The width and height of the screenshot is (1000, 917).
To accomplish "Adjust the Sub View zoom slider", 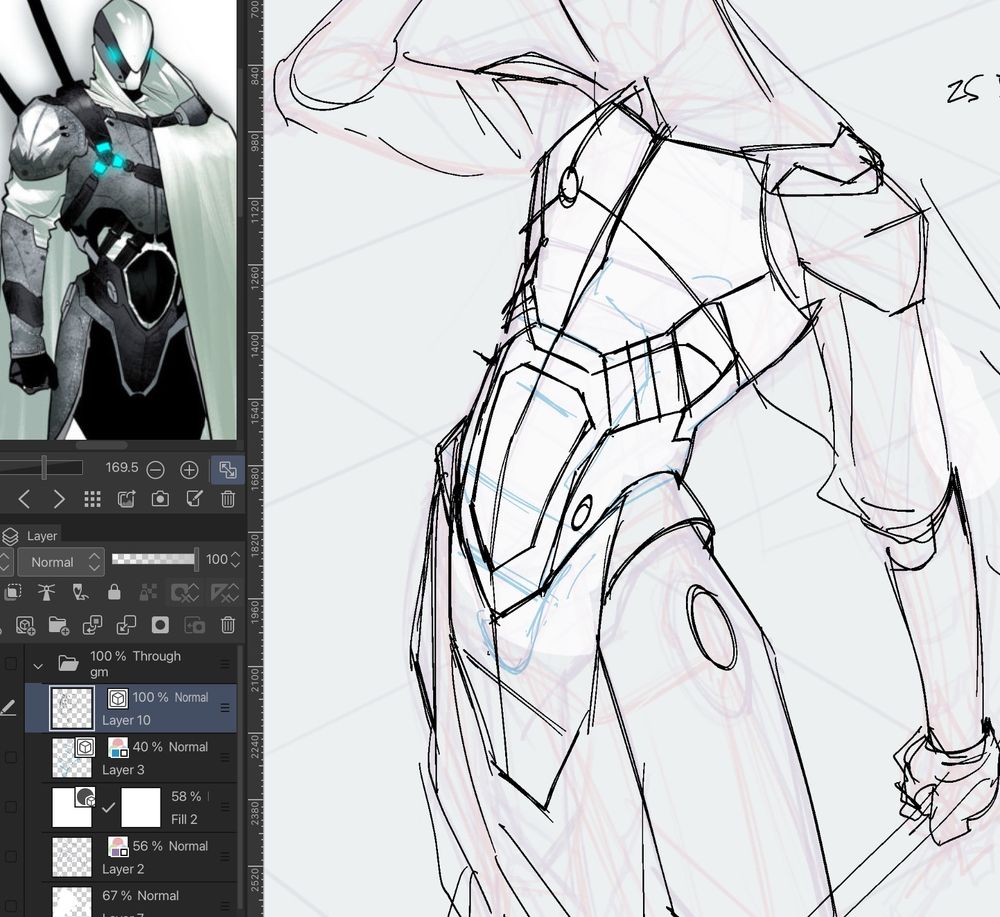I will point(41,468).
